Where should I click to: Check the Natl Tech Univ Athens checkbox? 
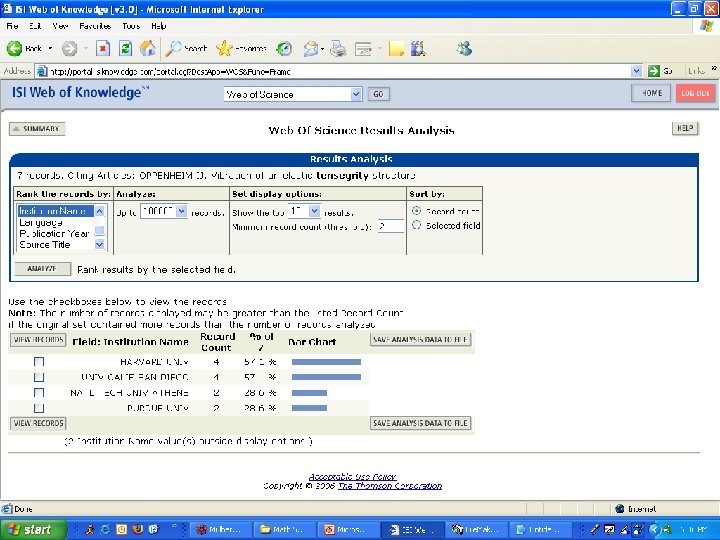[39, 393]
